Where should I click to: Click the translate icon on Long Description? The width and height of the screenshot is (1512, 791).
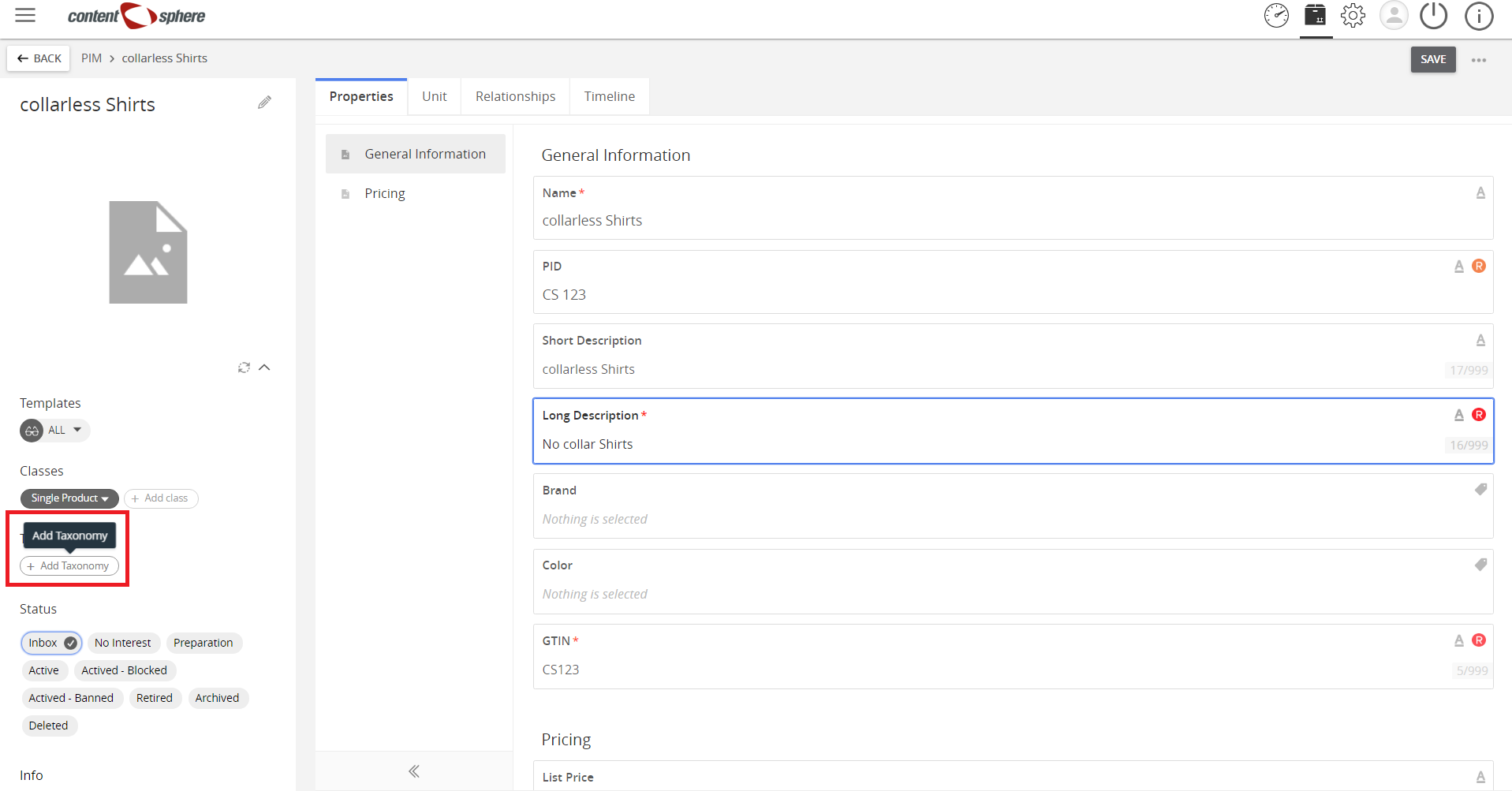1459,415
